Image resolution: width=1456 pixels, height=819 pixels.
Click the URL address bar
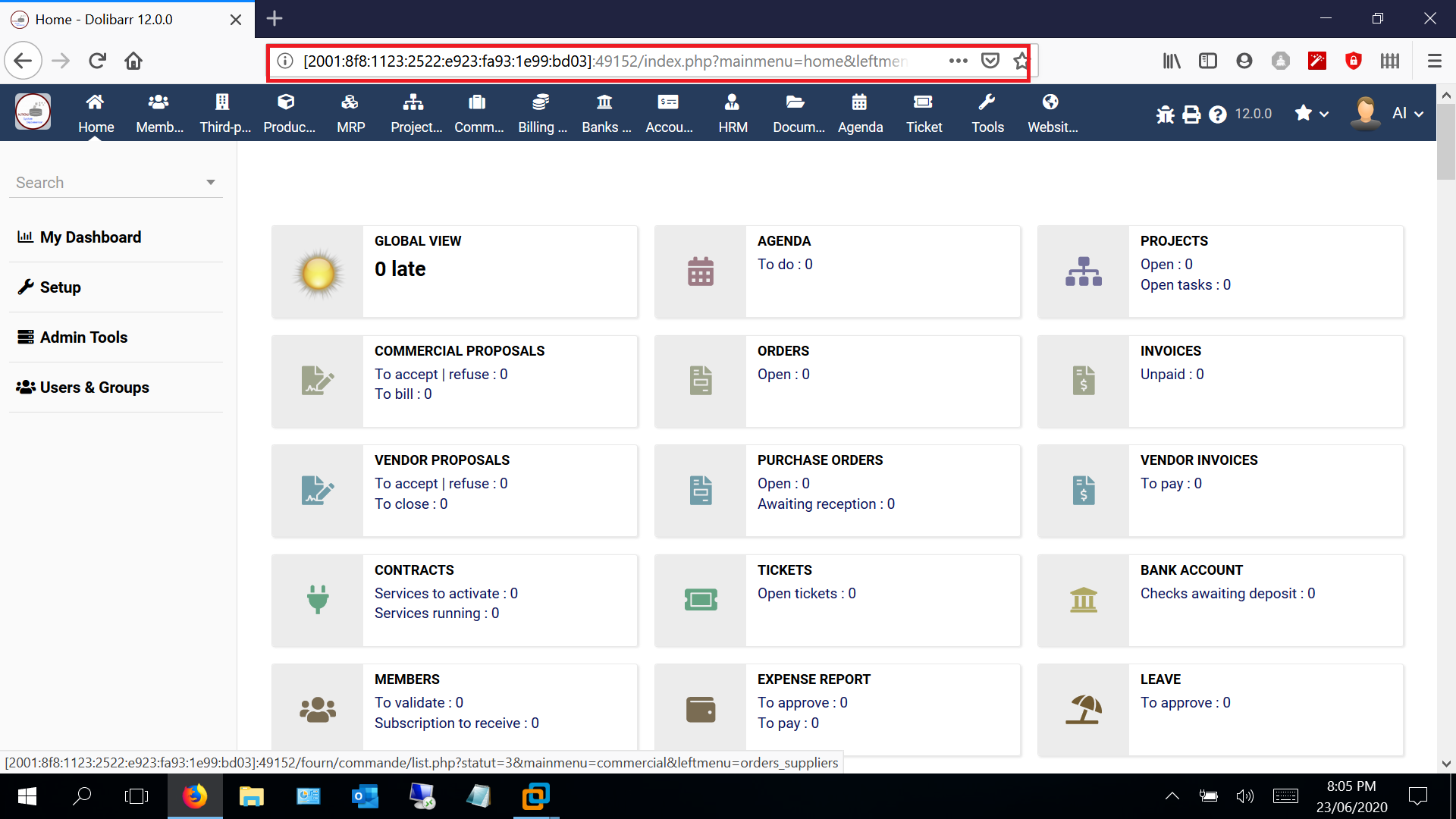607,61
